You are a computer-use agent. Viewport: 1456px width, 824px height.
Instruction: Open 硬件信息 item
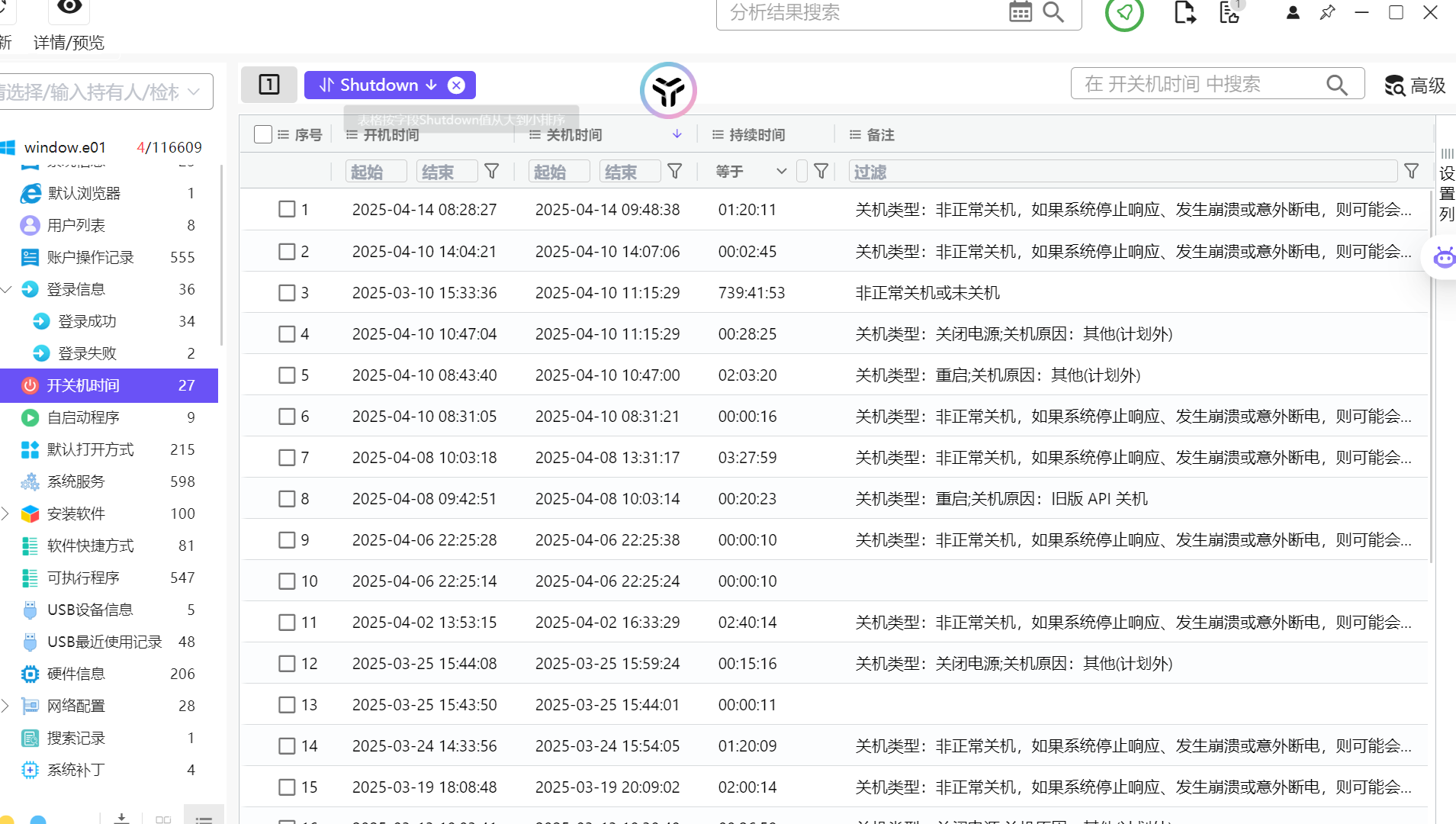(109, 674)
